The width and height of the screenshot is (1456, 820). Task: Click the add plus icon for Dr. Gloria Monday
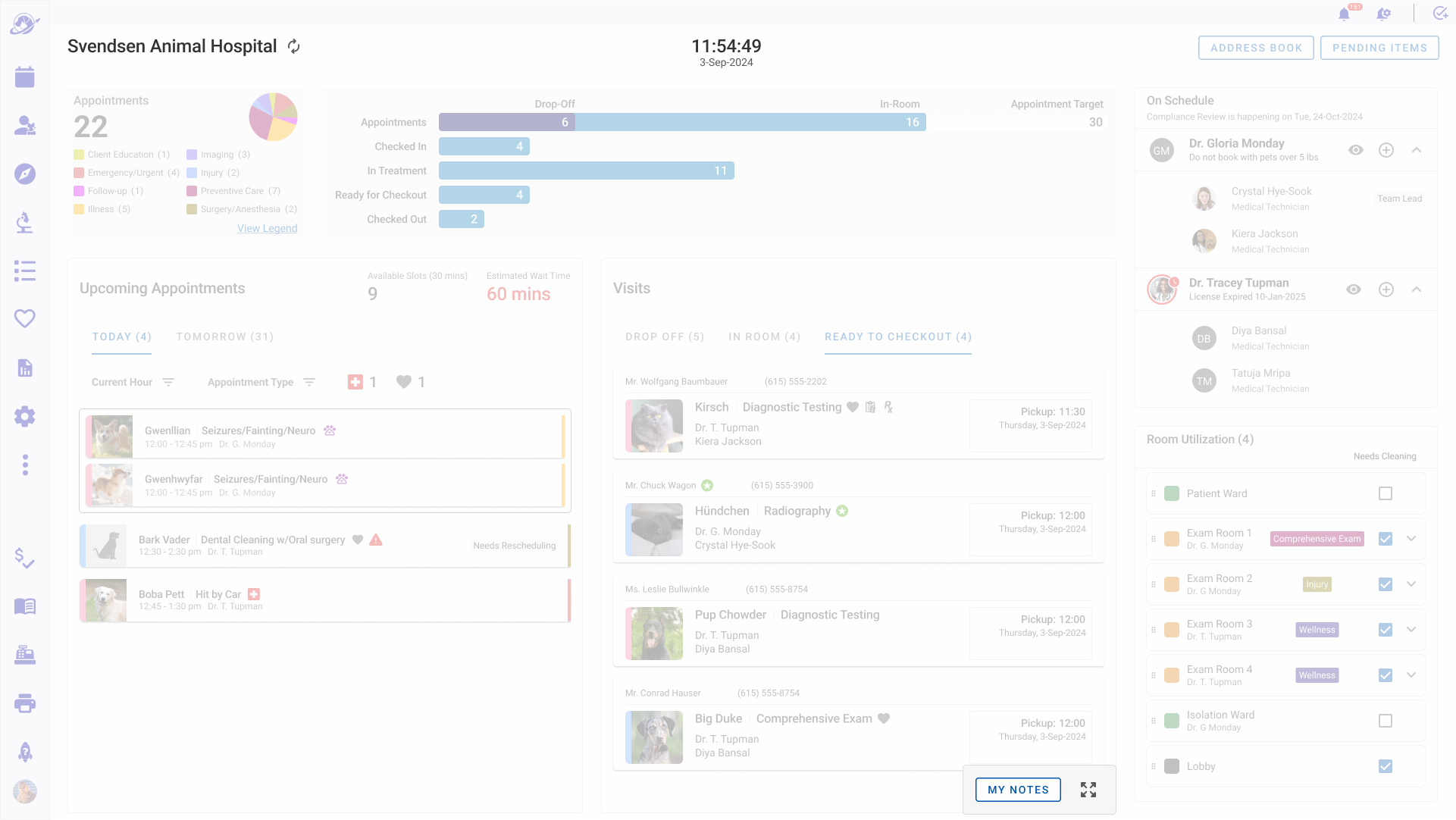(1386, 150)
